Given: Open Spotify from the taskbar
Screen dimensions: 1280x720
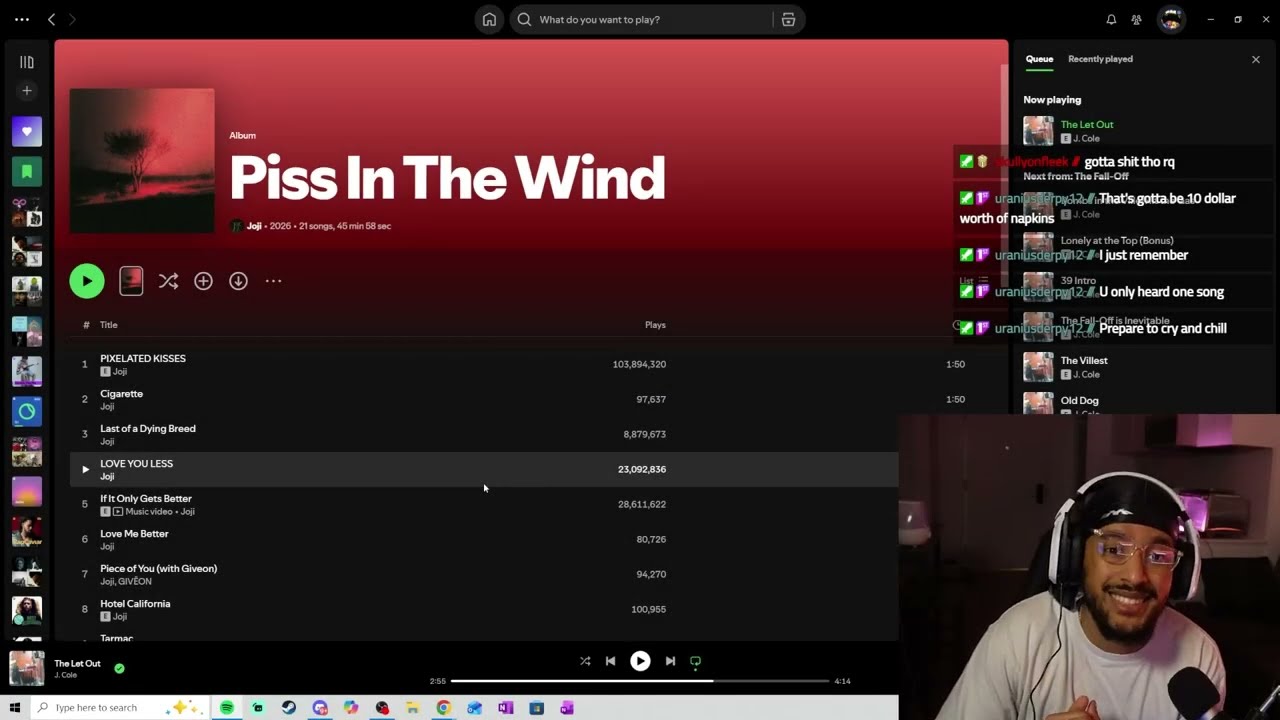Looking at the screenshot, I should coord(227,708).
